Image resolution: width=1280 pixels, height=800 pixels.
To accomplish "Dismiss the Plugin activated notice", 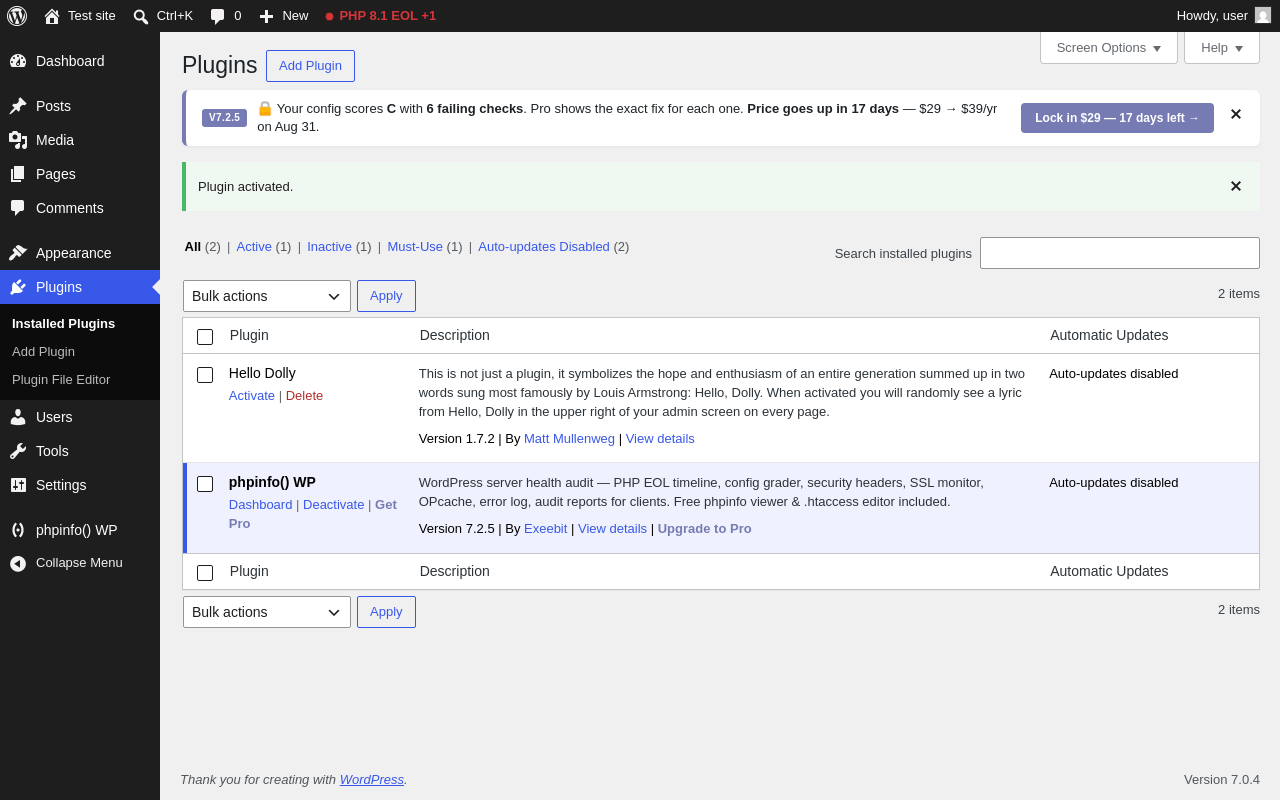I will [x=1235, y=186].
